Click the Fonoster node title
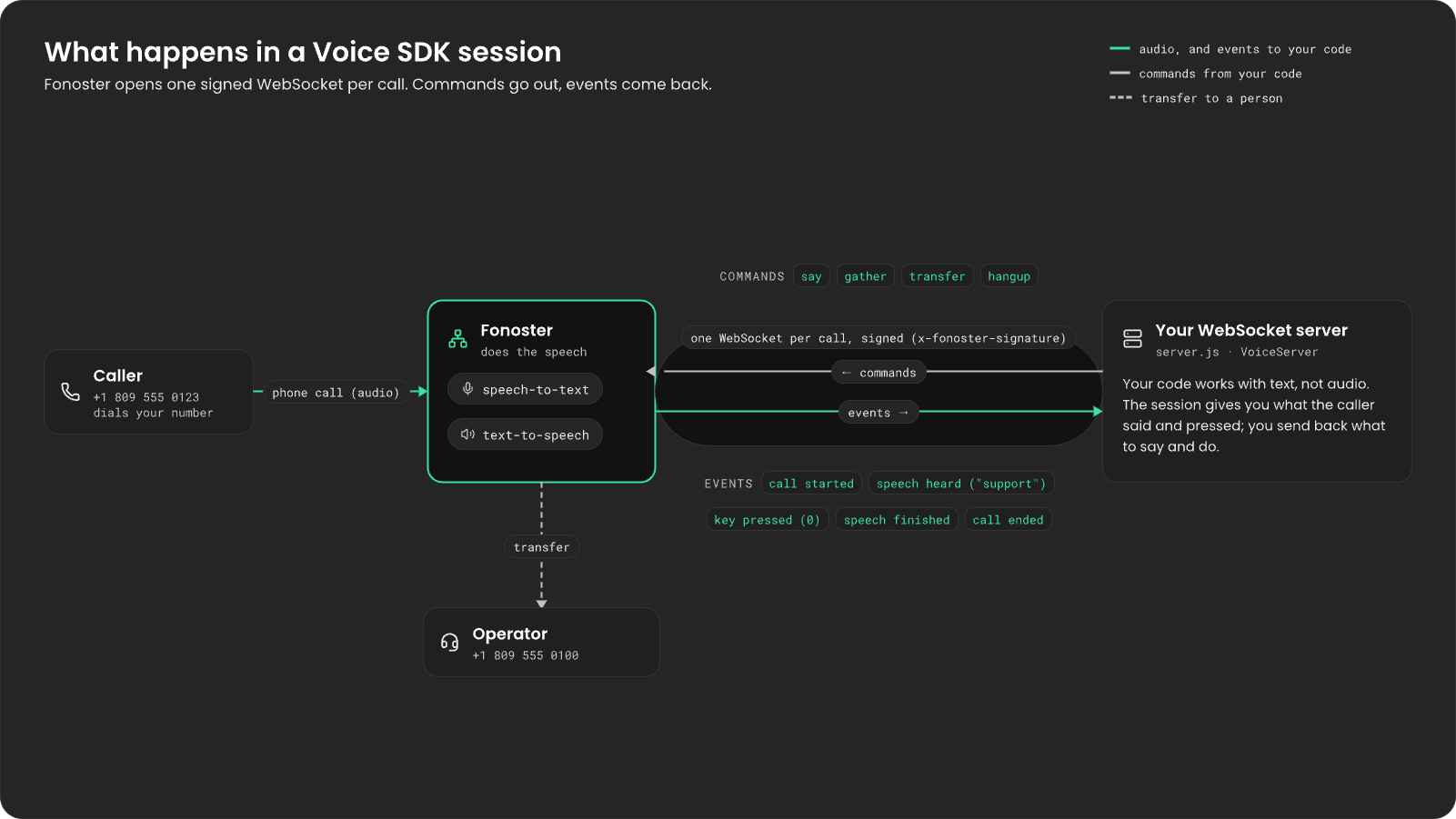The width and height of the screenshot is (1456, 819). click(x=517, y=330)
